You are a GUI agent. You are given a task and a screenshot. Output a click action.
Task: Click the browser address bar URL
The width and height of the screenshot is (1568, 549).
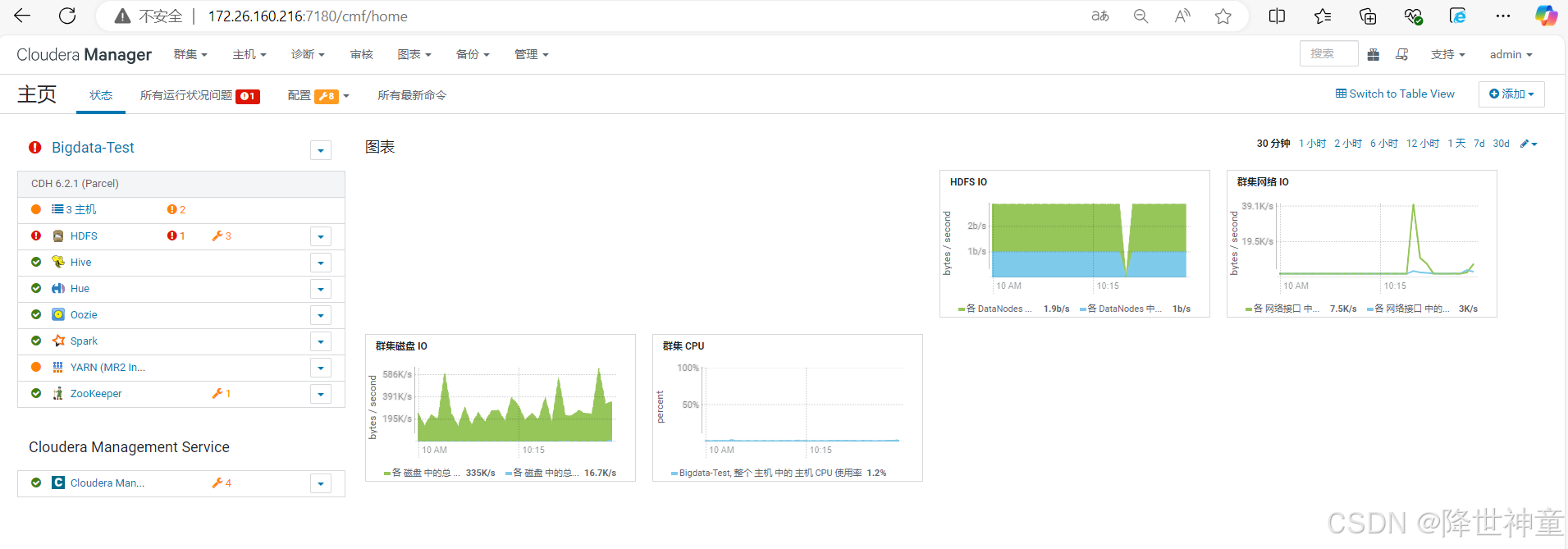[x=308, y=16]
